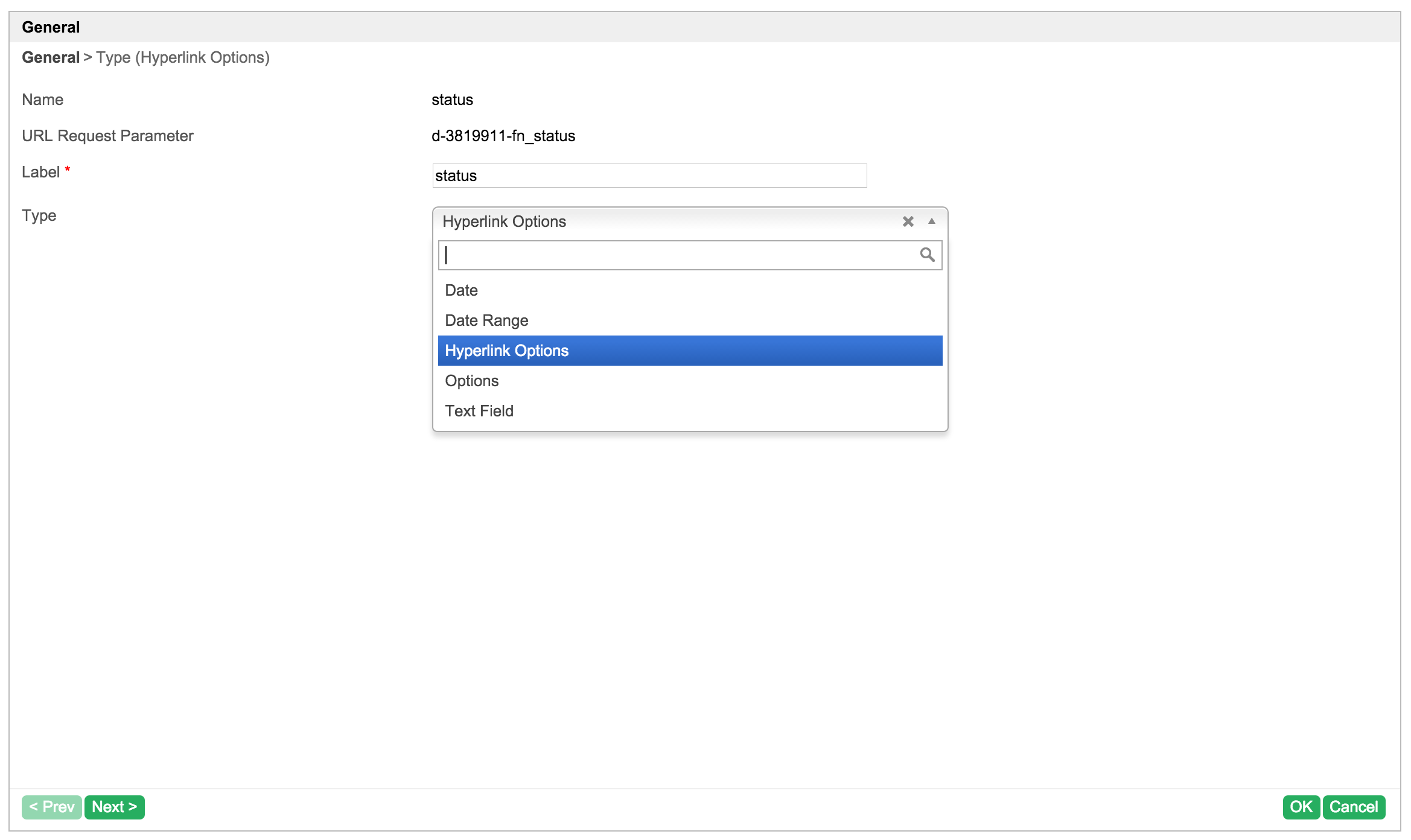
Task: Click the search magnifier icon in dropdown
Action: tap(927, 255)
